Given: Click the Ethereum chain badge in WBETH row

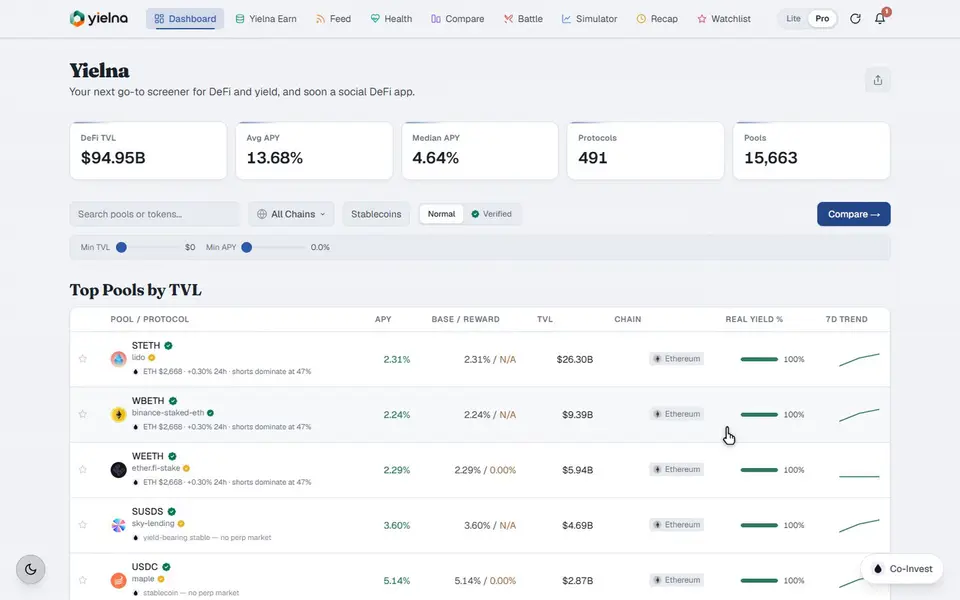Looking at the screenshot, I should pos(677,414).
